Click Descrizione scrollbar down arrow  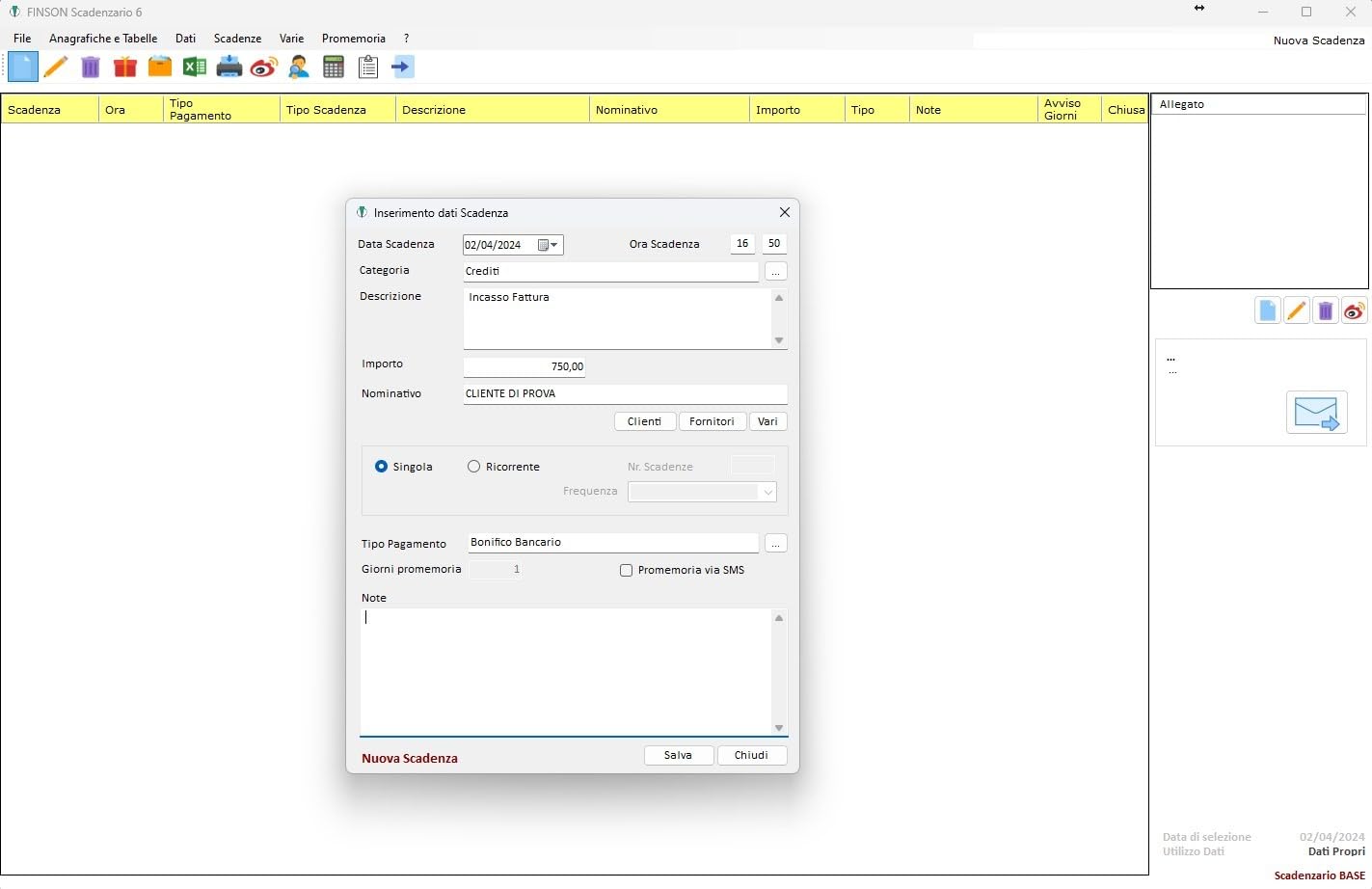pyautogui.click(x=779, y=340)
